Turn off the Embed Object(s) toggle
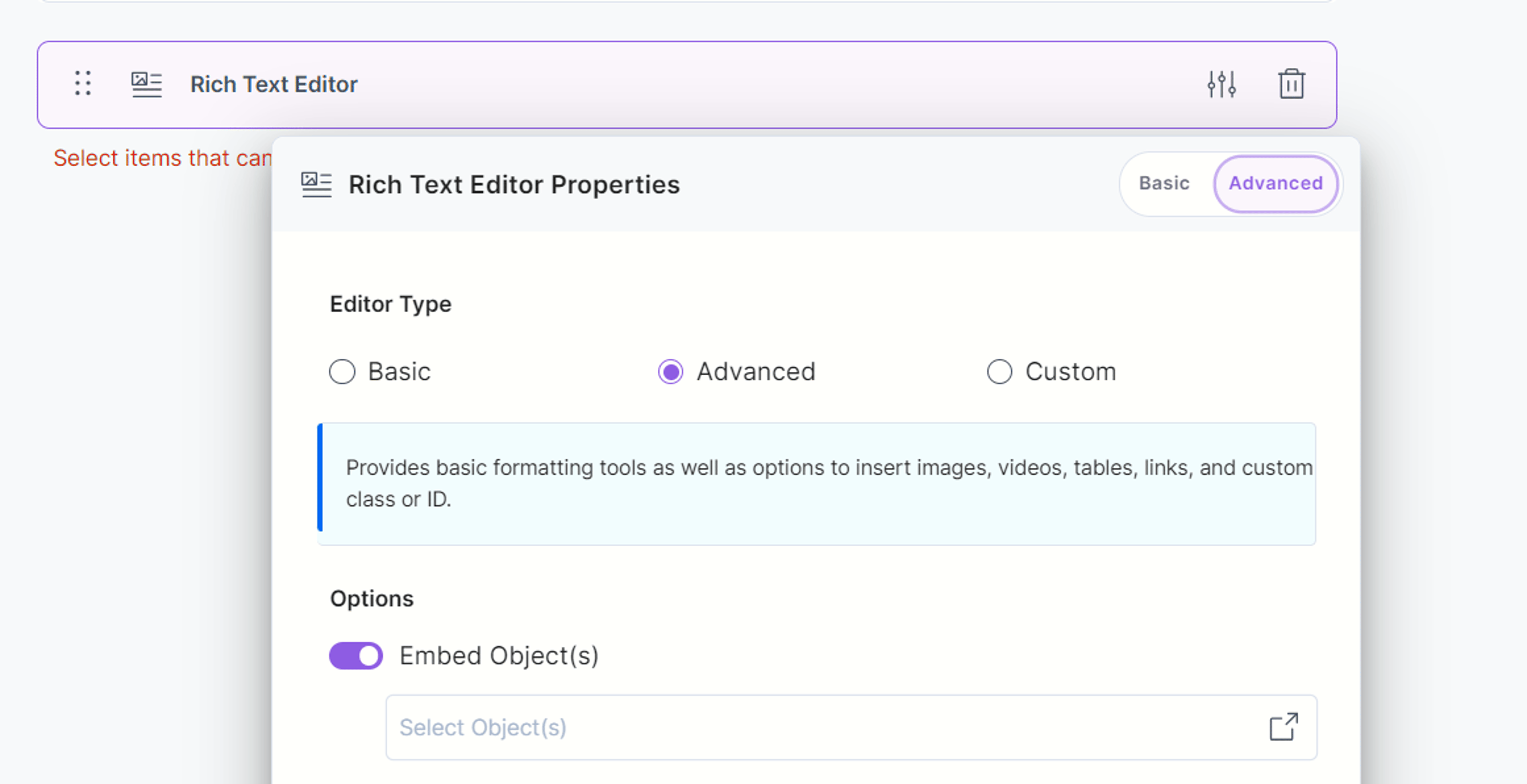The width and height of the screenshot is (1527, 784). coord(356,656)
